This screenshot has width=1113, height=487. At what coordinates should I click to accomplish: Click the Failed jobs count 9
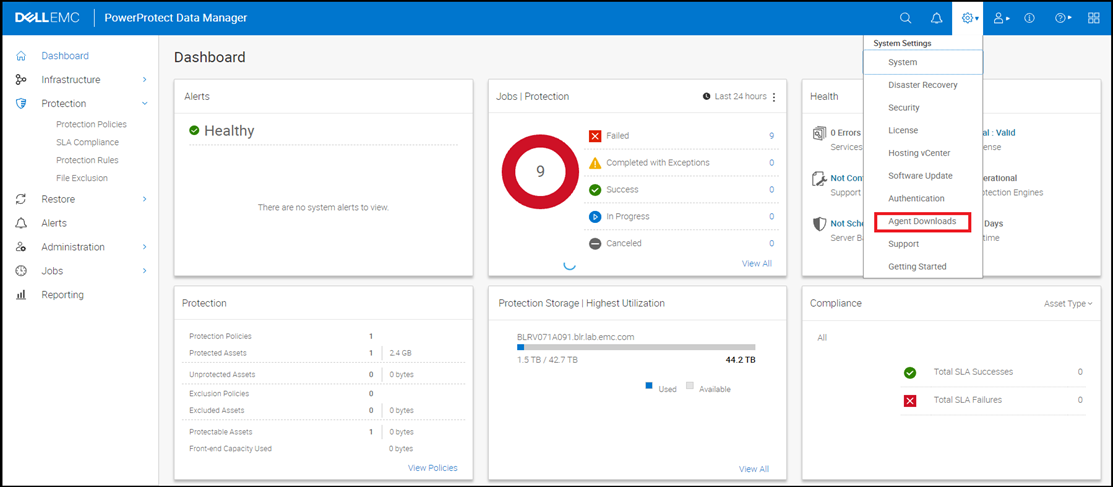pyautogui.click(x=772, y=136)
